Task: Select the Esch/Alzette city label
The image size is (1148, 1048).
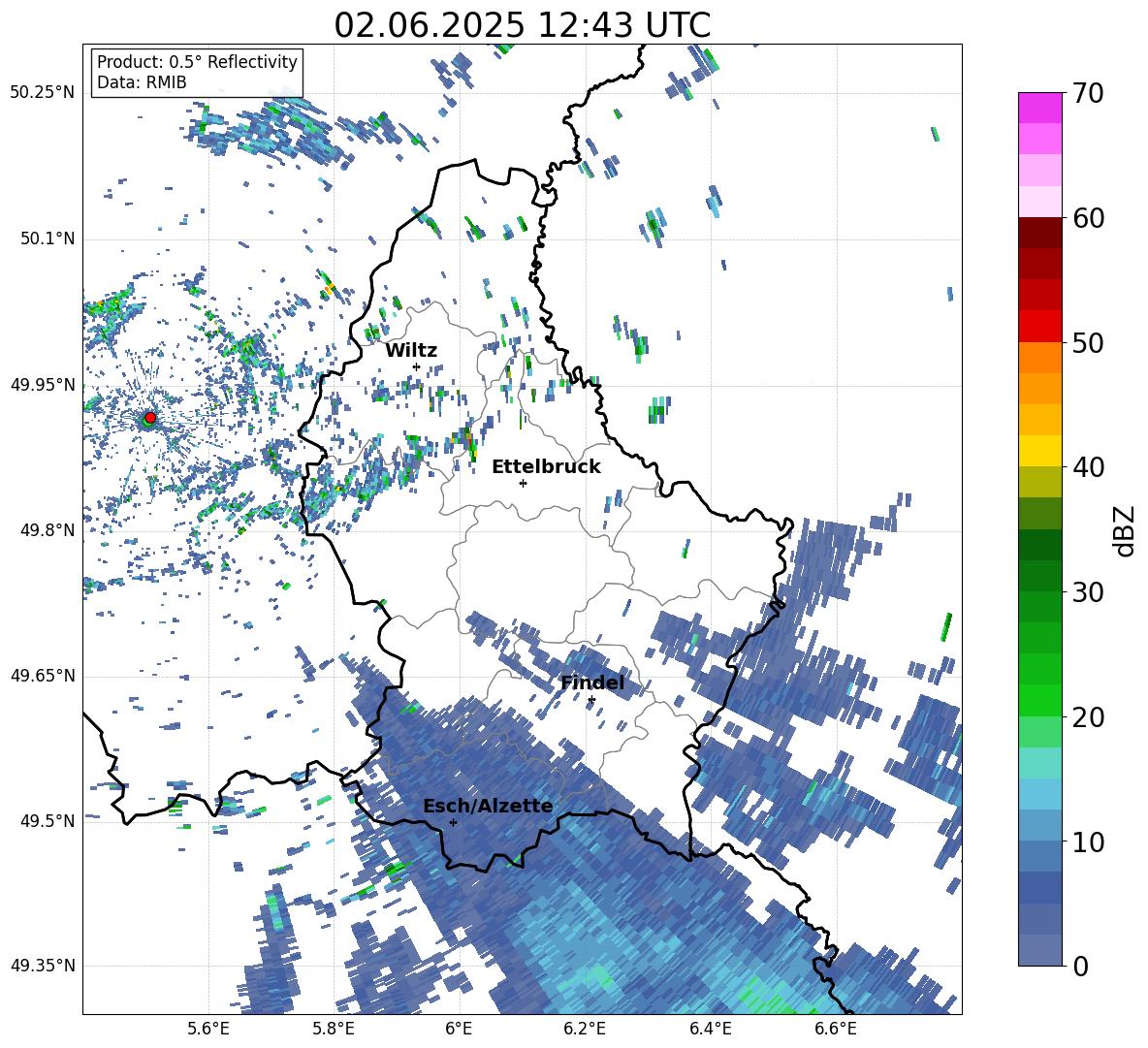Action: tap(488, 806)
